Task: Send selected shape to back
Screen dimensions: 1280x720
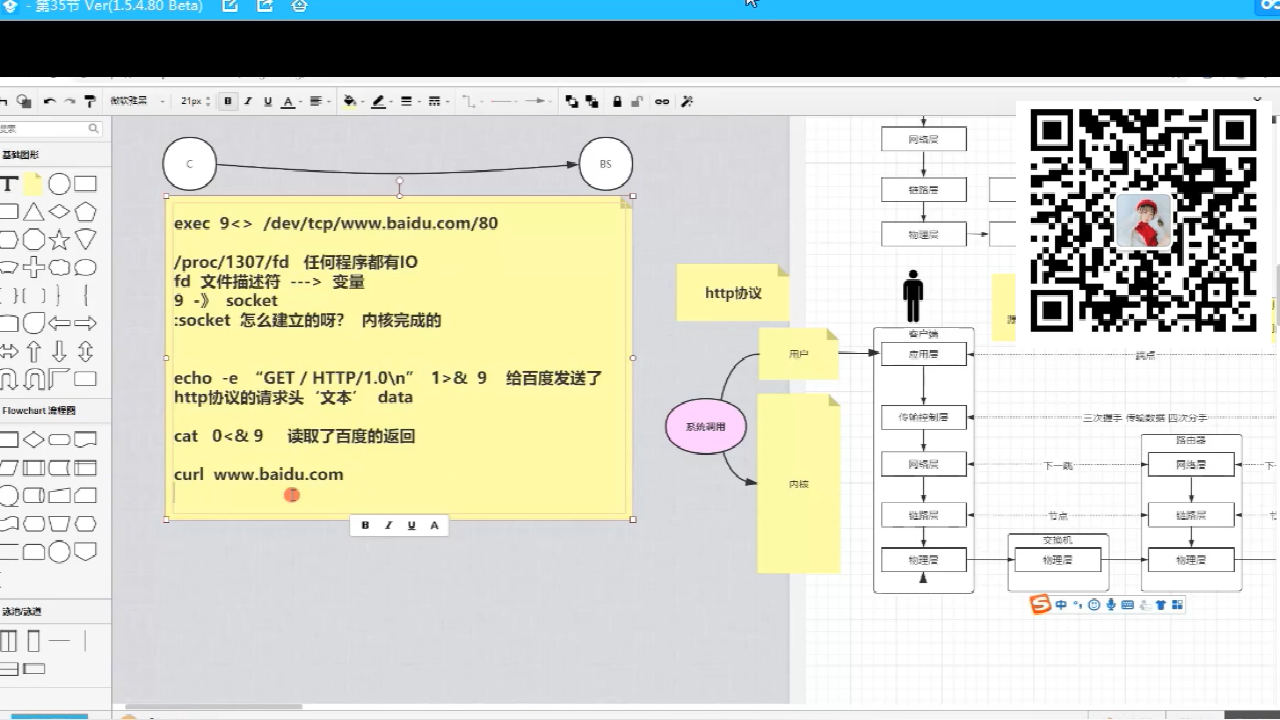Action: (x=592, y=101)
